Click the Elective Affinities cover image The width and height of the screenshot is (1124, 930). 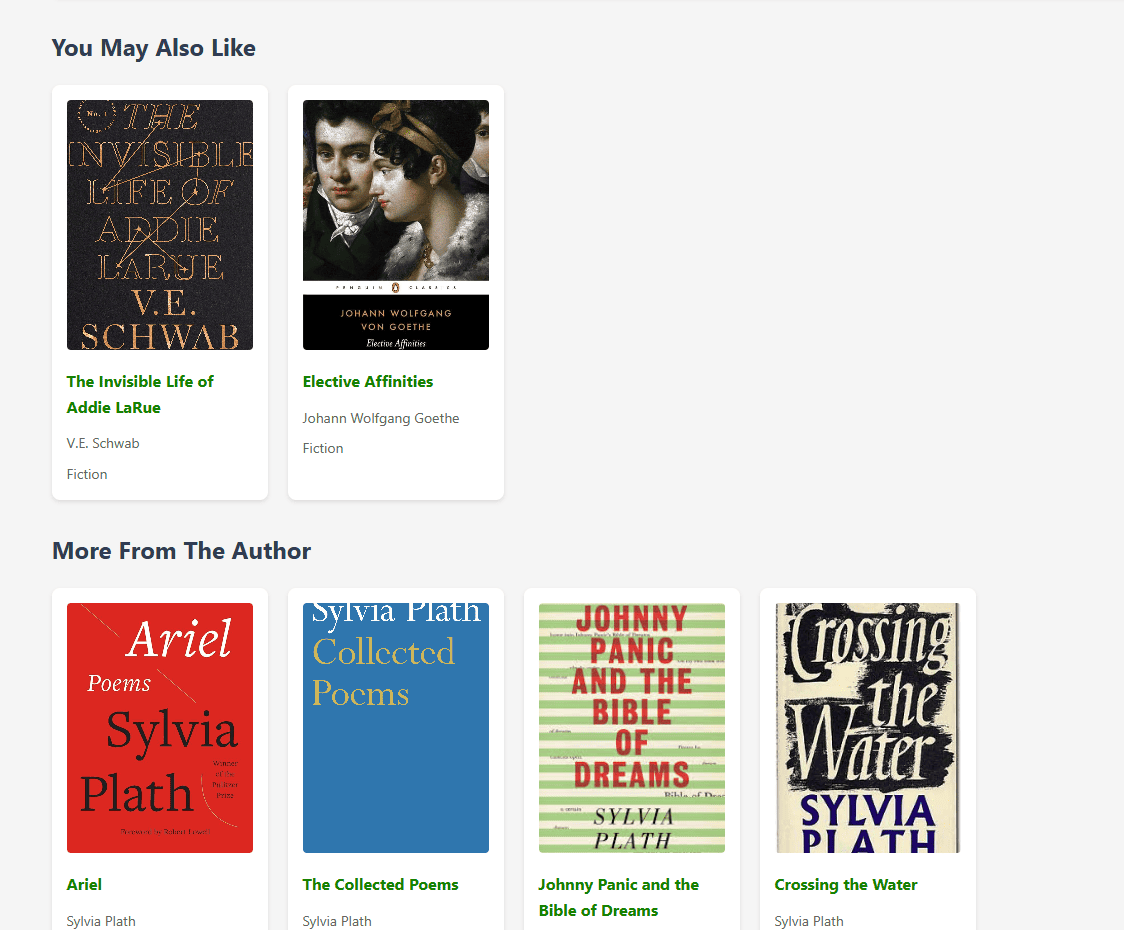[x=396, y=225]
